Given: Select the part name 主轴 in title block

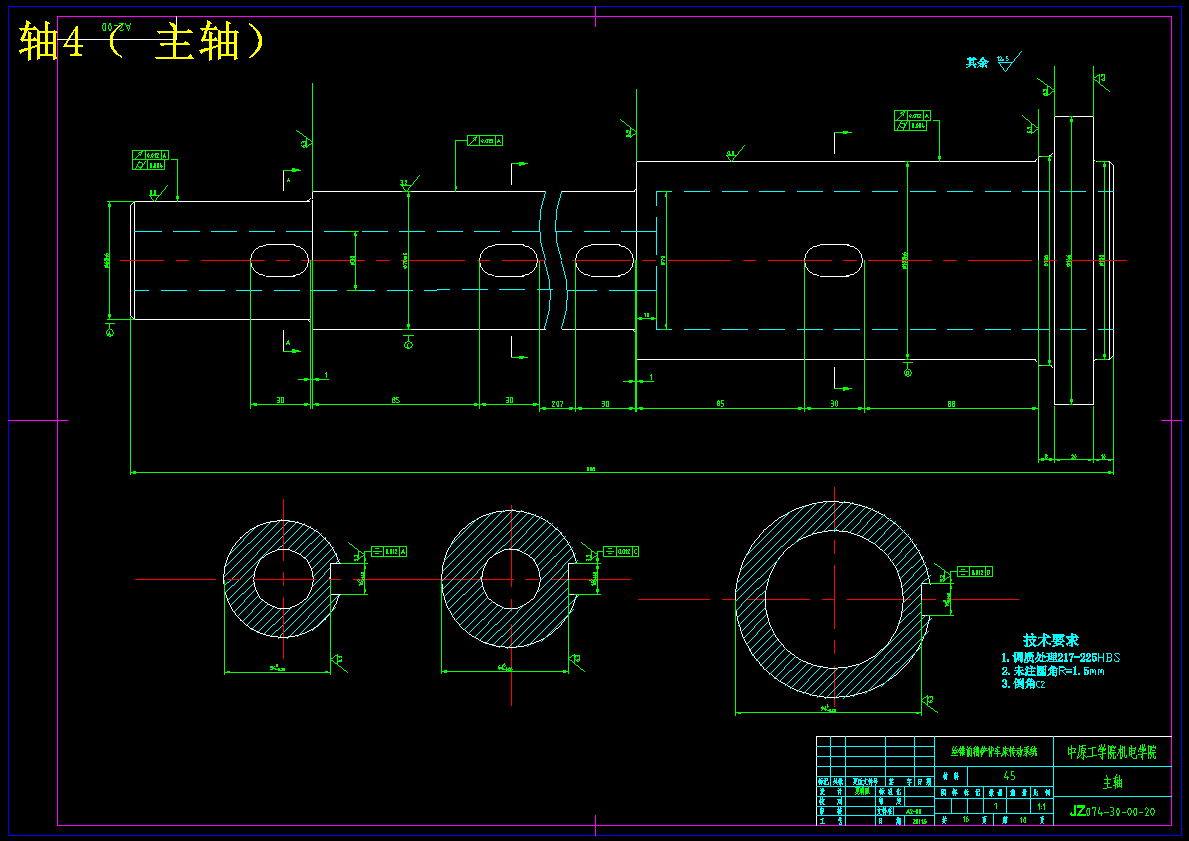Looking at the screenshot, I should tap(1112, 782).
